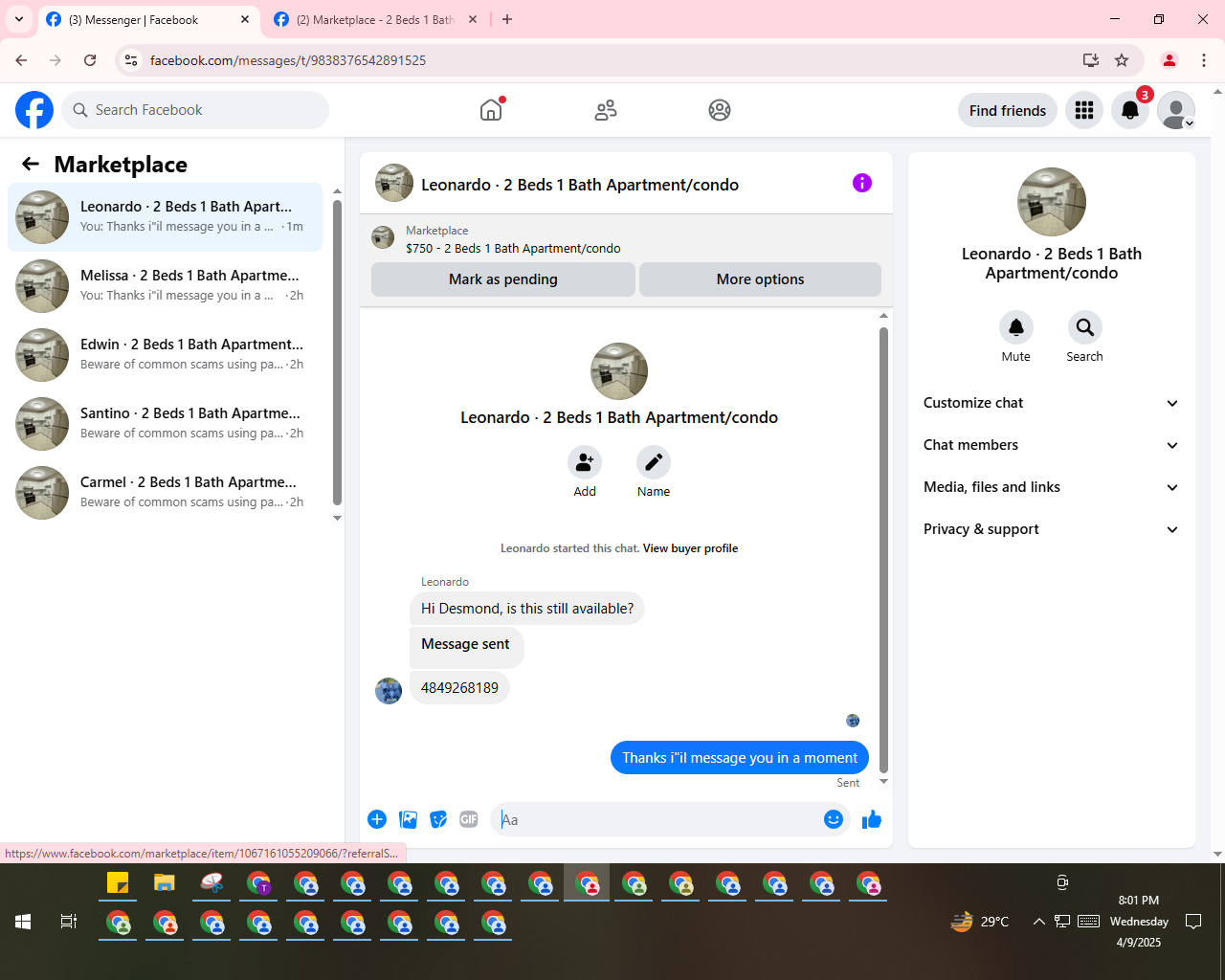Toggle conversation information with purple info icon
Viewport: 1225px width, 980px height.
tap(862, 183)
